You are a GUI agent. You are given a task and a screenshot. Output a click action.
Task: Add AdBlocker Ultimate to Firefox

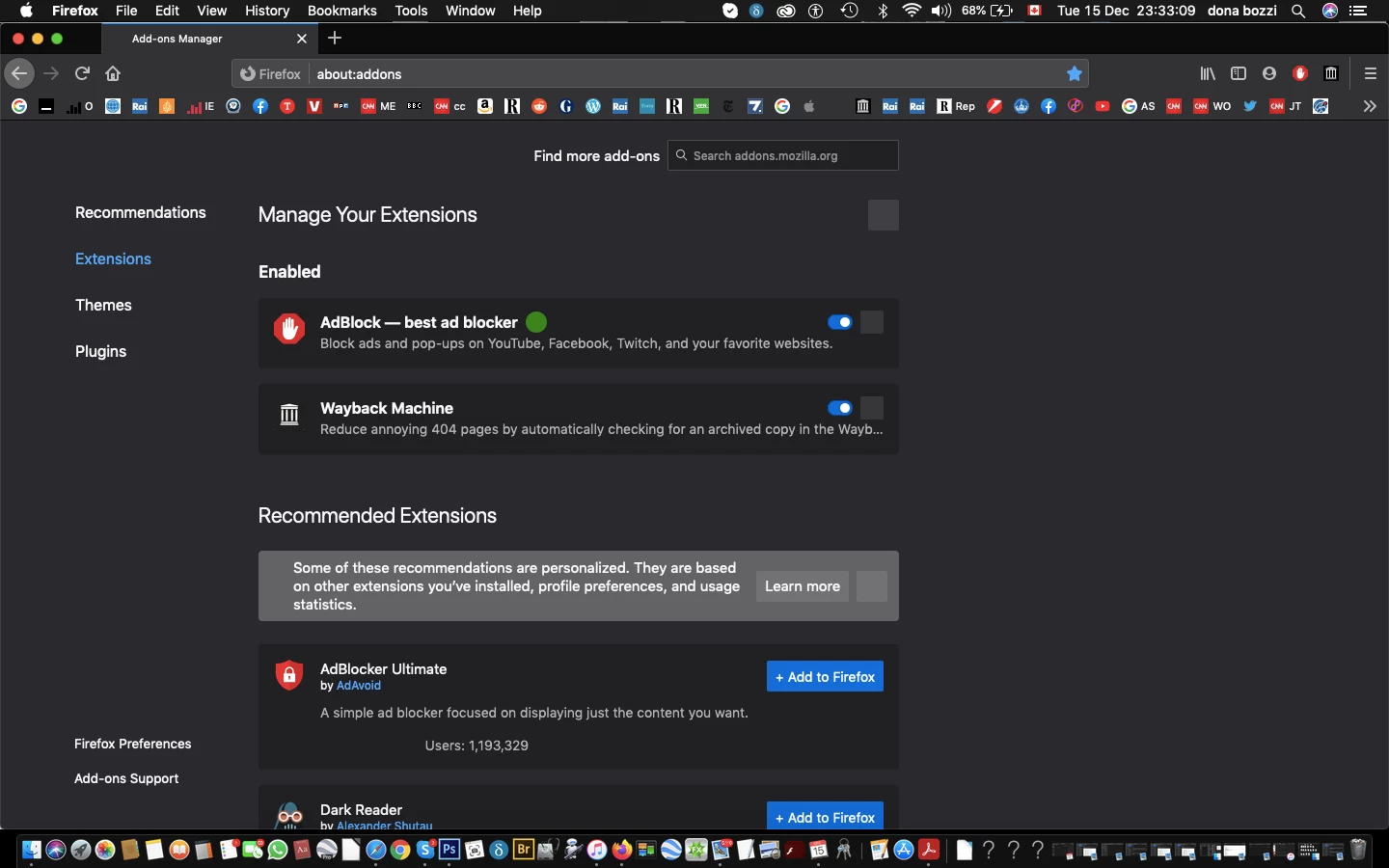point(825,676)
